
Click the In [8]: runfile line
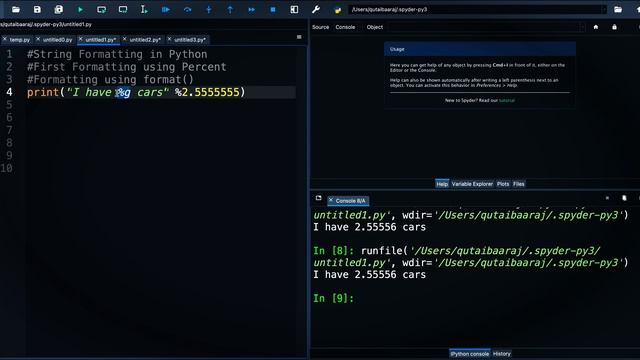pyautogui.click(x=457, y=251)
